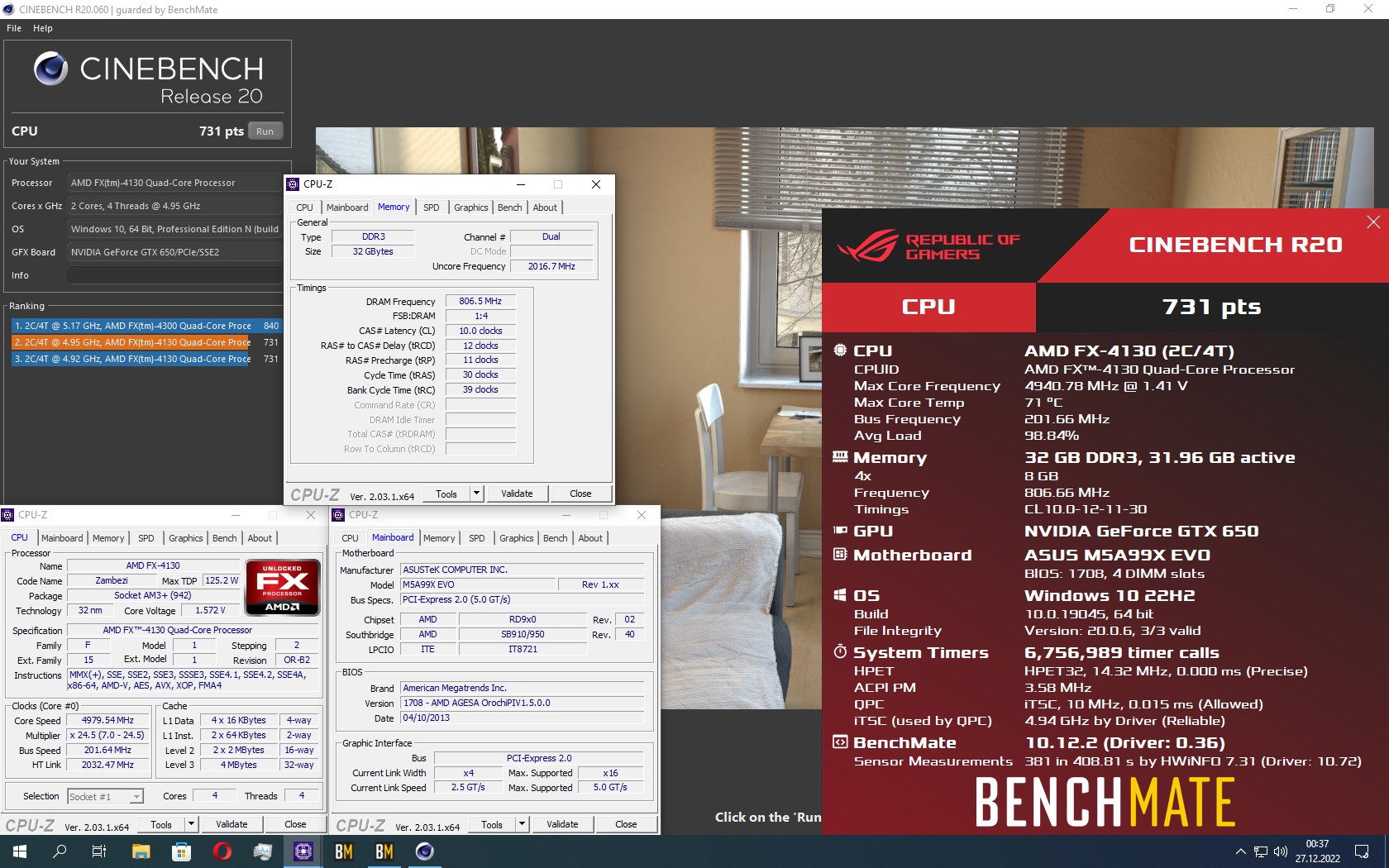The image size is (1389, 868).
Task: Click the OS Windows icon in BenchMate
Action: 840,594
